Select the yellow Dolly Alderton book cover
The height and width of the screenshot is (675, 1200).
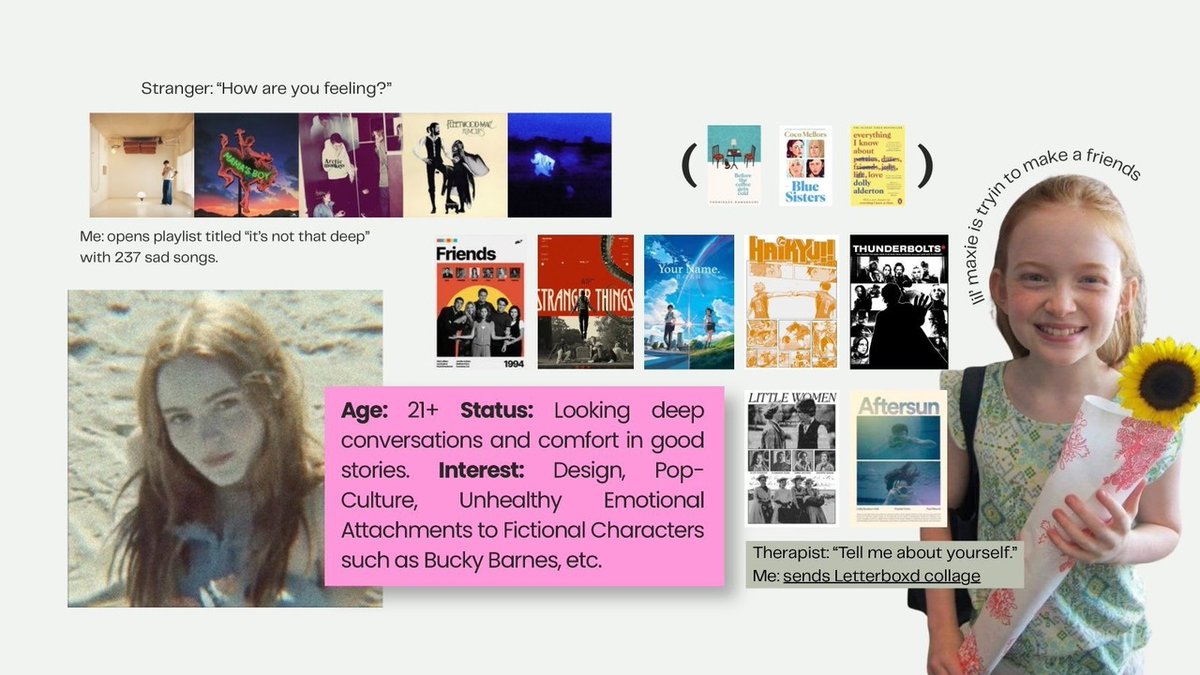pyautogui.click(x=877, y=165)
